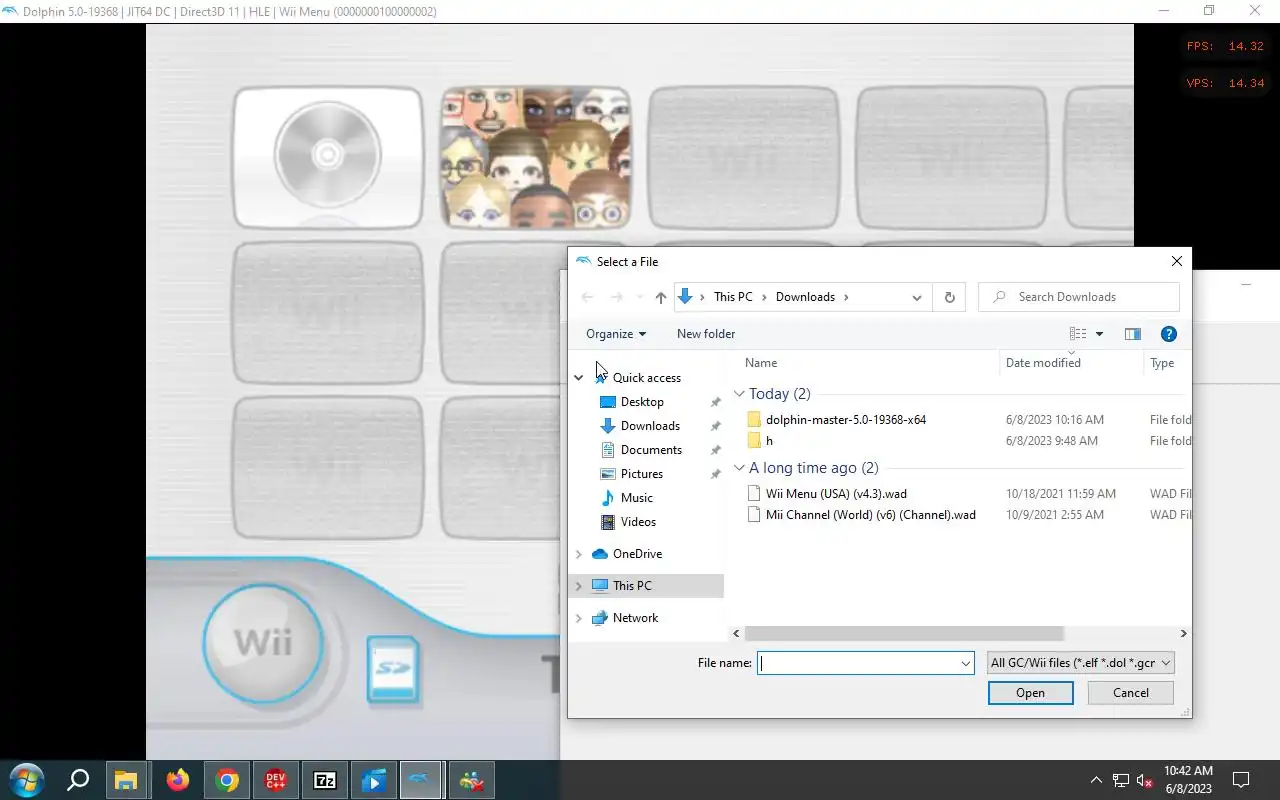Select Mii Channel (World) (v6) (Channel).wad
The width and height of the screenshot is (1280, 800).
tap(870, 515)
